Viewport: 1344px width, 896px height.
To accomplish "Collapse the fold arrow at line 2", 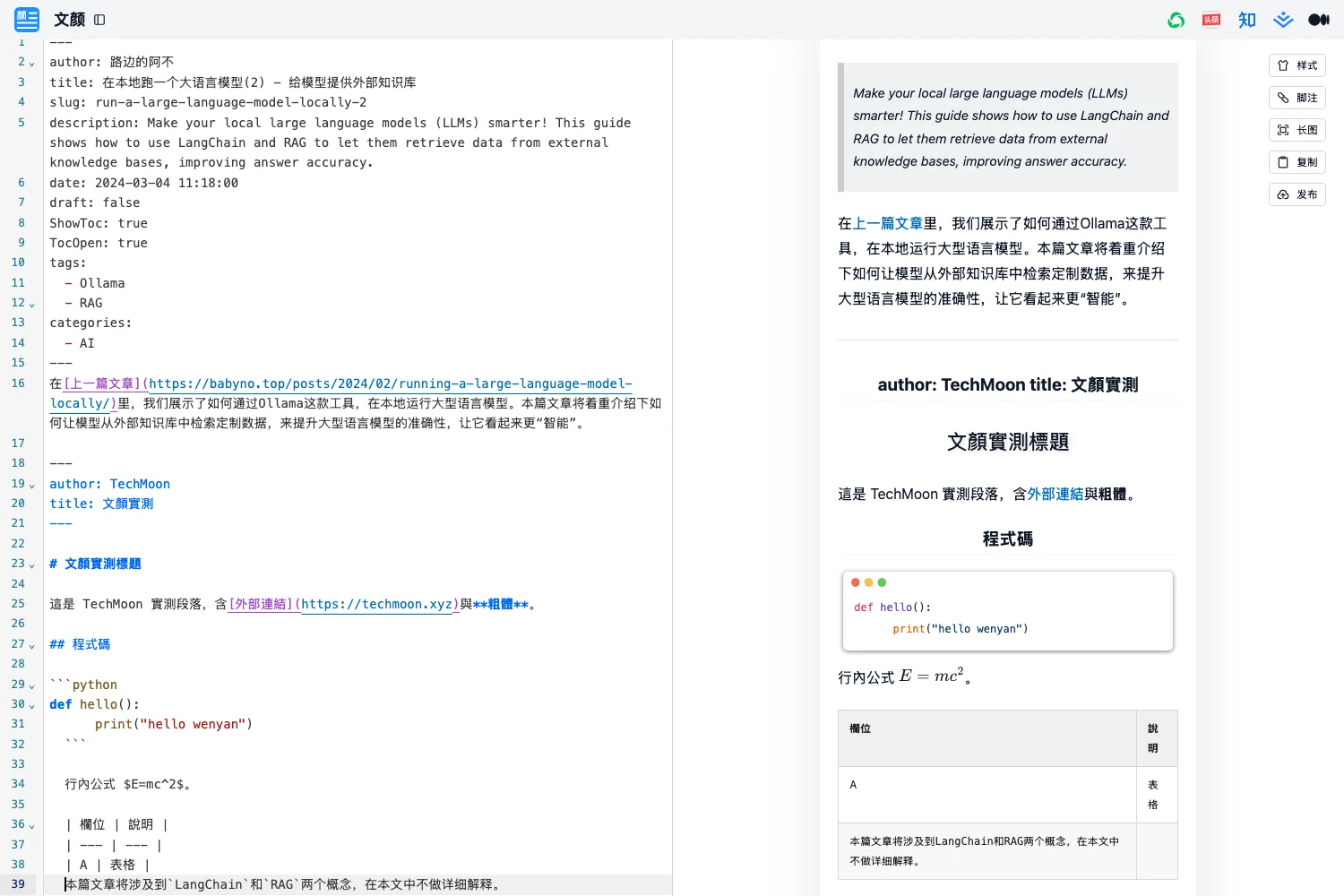I will click(x=32, y=64).
